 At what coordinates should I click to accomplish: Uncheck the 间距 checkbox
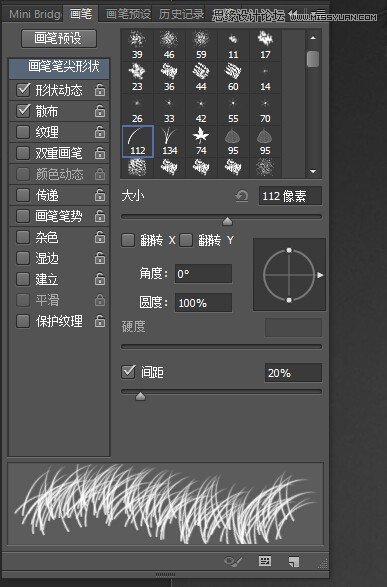click(128, 372)
